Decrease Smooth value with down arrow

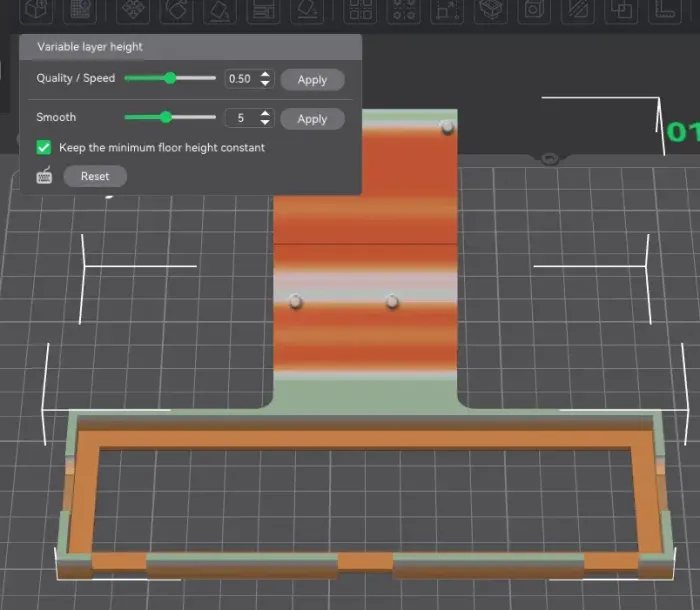(x=265, y=123)
